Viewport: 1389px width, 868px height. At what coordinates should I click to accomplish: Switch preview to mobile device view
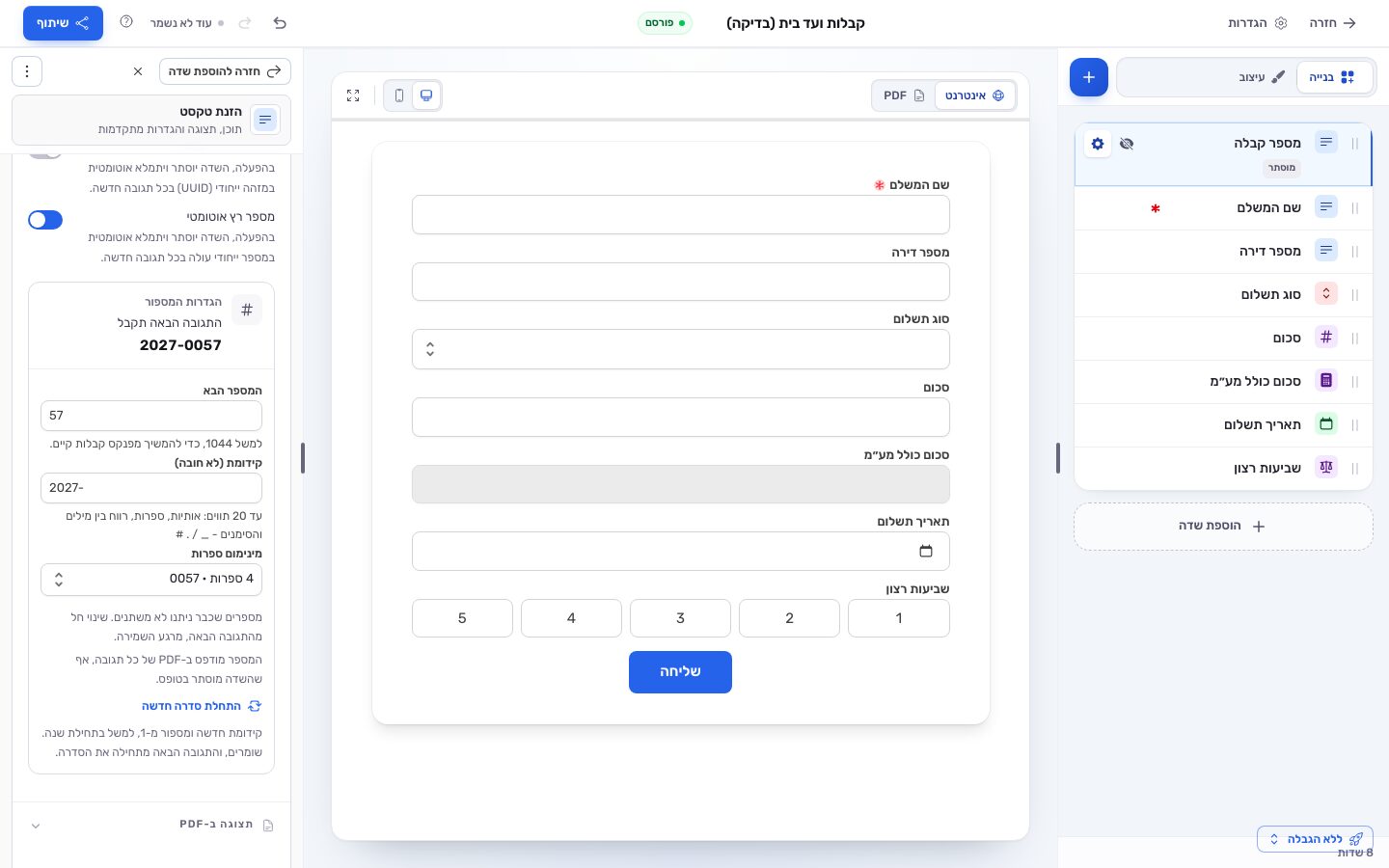(x=399, y=95)
